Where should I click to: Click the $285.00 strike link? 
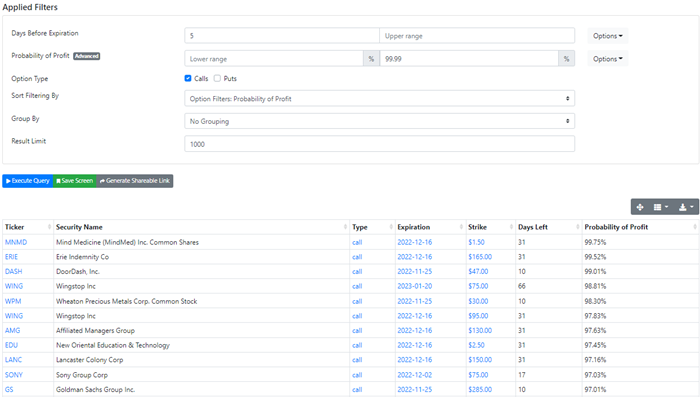[x=480, y=389]
